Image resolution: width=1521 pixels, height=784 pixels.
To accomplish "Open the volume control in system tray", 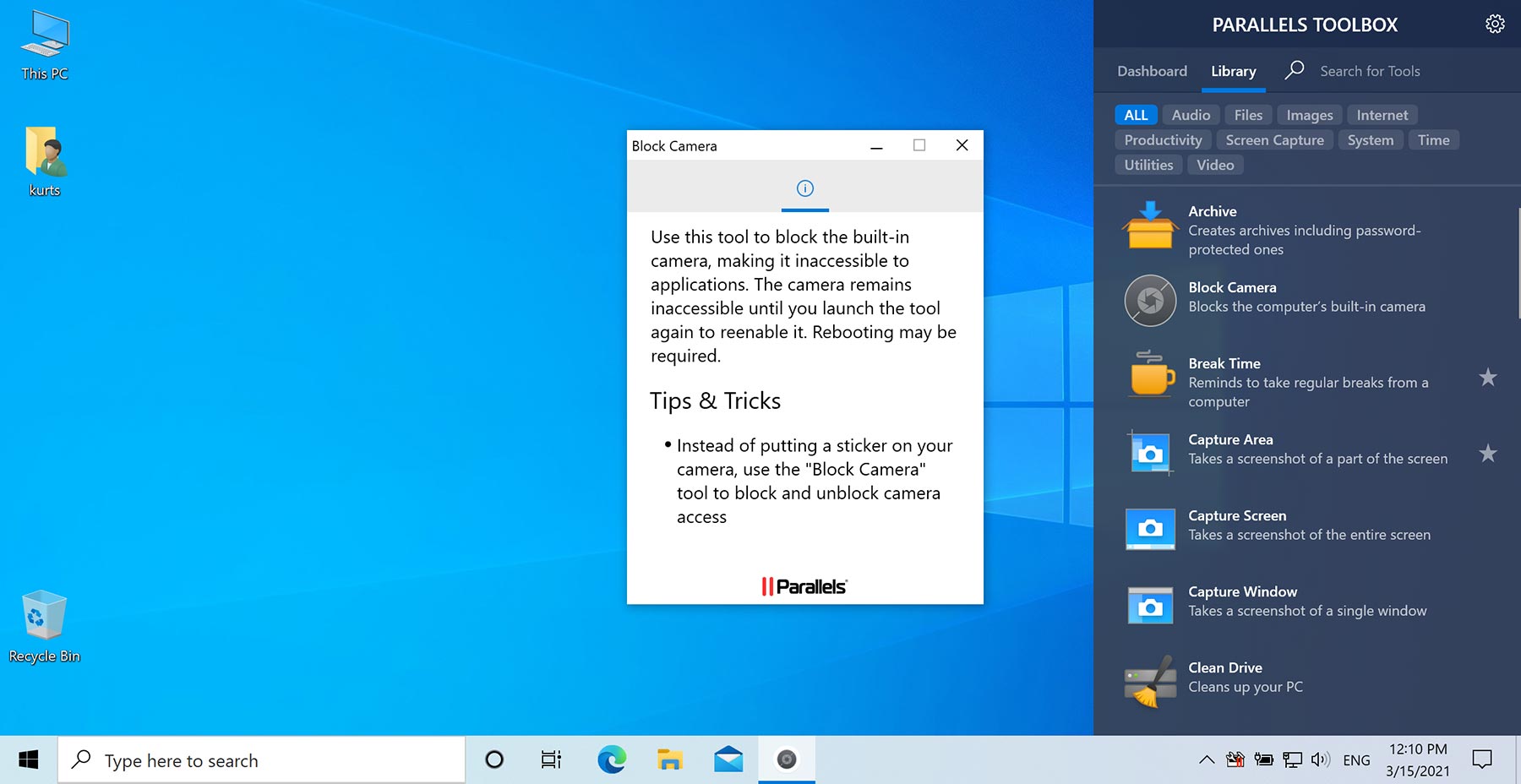I will pyautogui.click(x=1319, y=759).
